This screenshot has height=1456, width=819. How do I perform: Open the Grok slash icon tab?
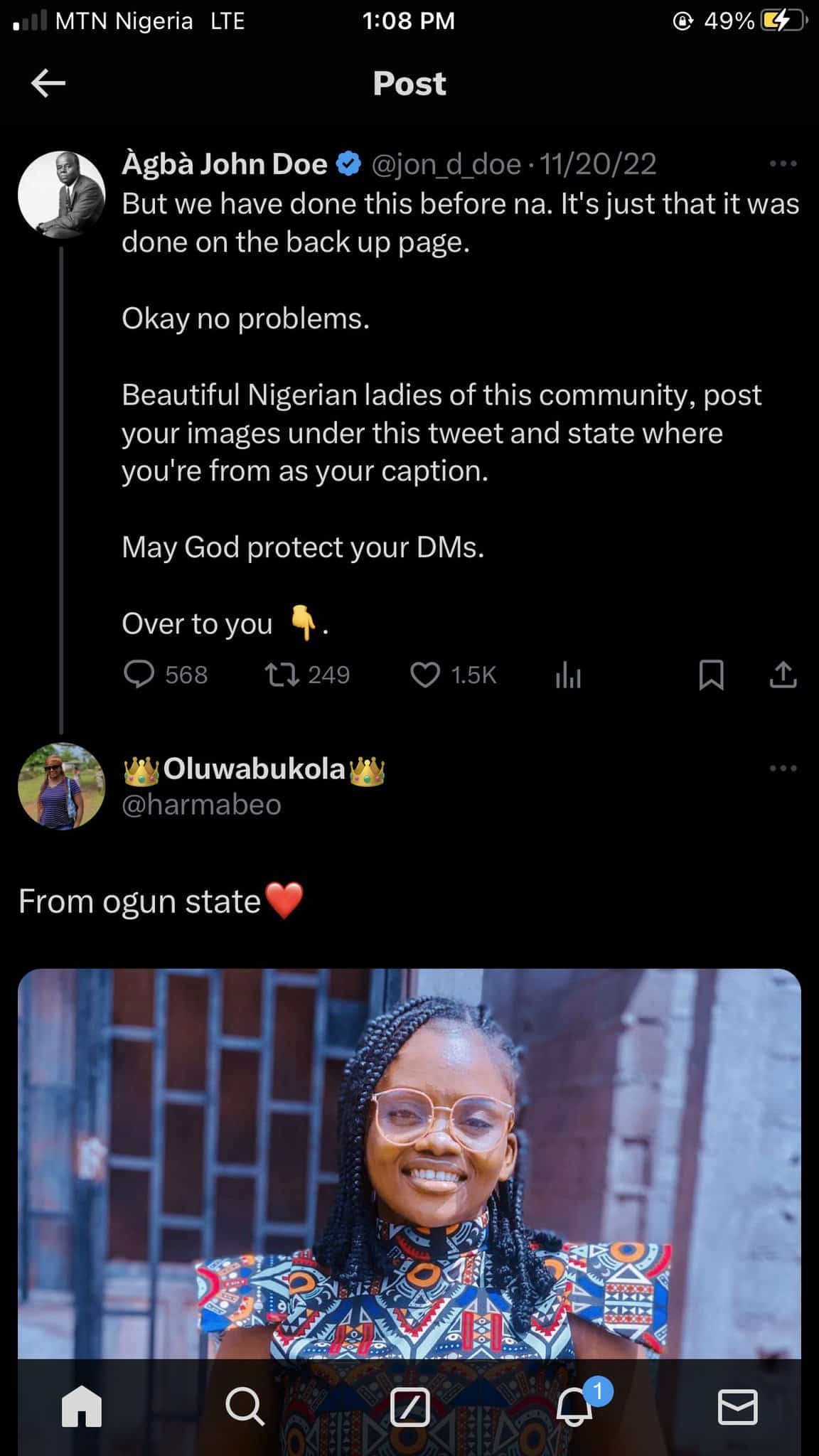click(x=410, y=1406)
